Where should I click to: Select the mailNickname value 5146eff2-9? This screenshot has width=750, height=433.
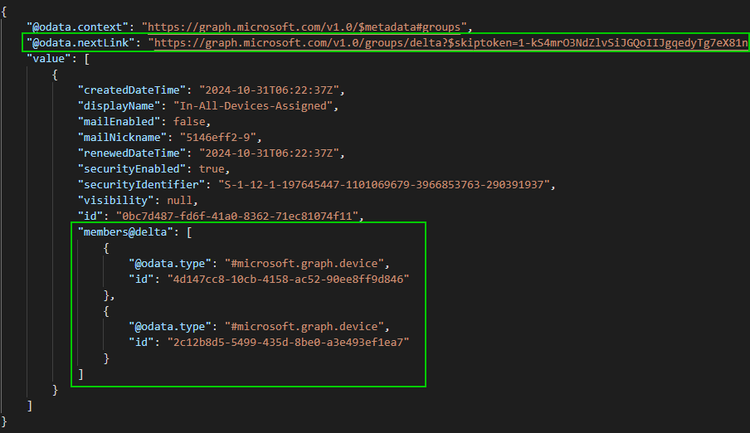(x=218, y=138)
